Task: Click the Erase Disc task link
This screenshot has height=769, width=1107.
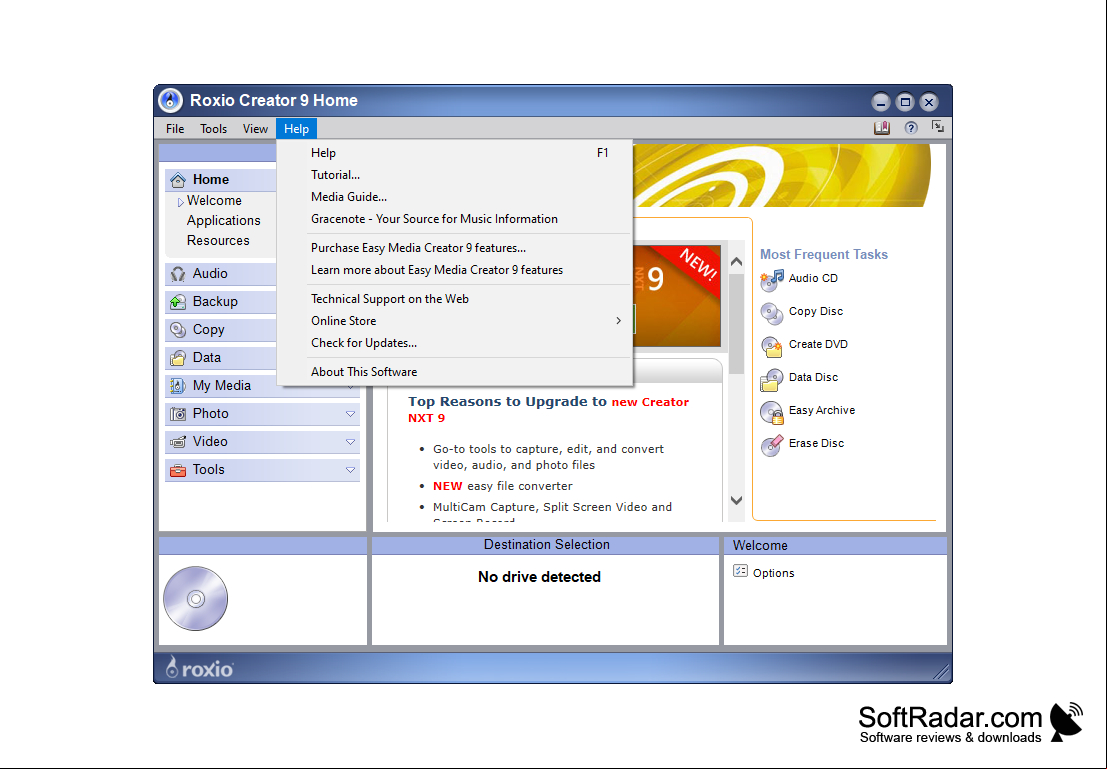Action: (x=816, y=443)
